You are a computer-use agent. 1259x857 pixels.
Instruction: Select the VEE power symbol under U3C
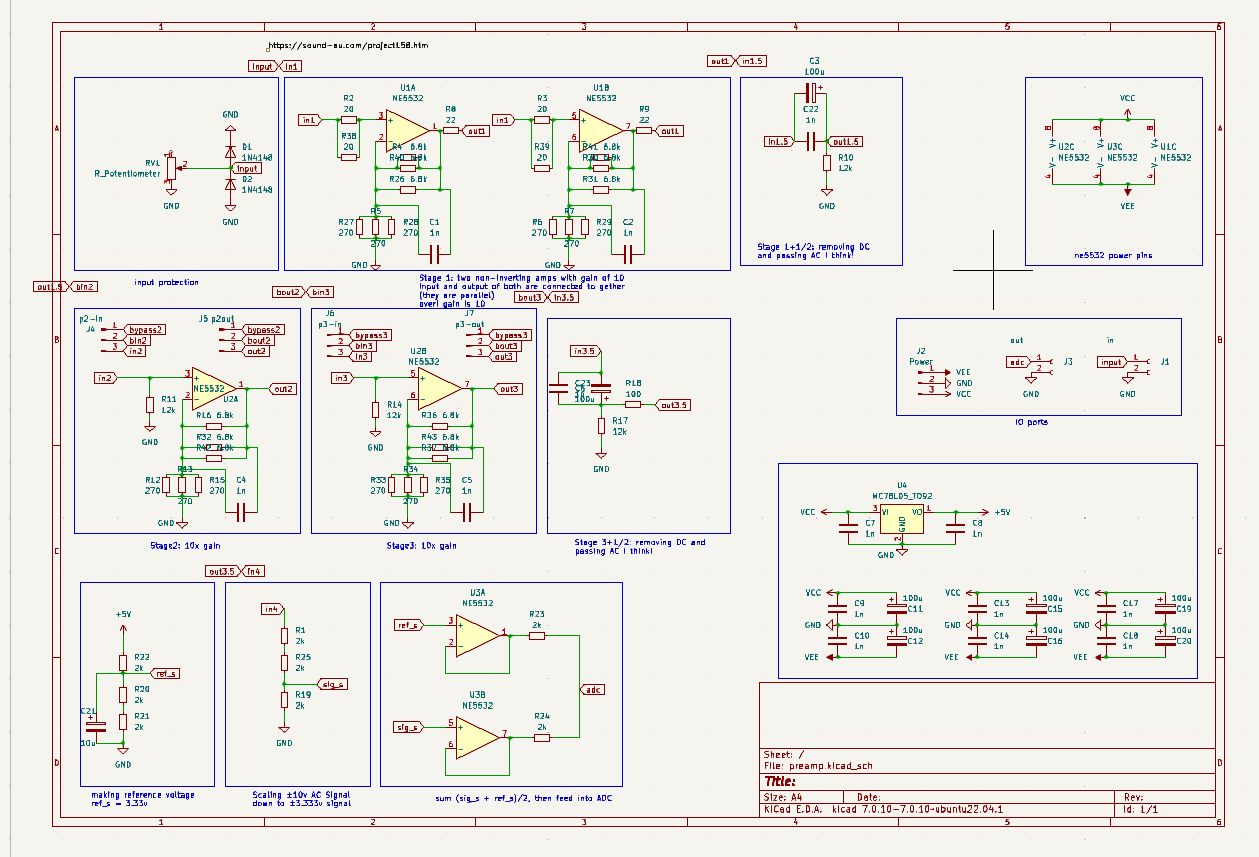1127,190
